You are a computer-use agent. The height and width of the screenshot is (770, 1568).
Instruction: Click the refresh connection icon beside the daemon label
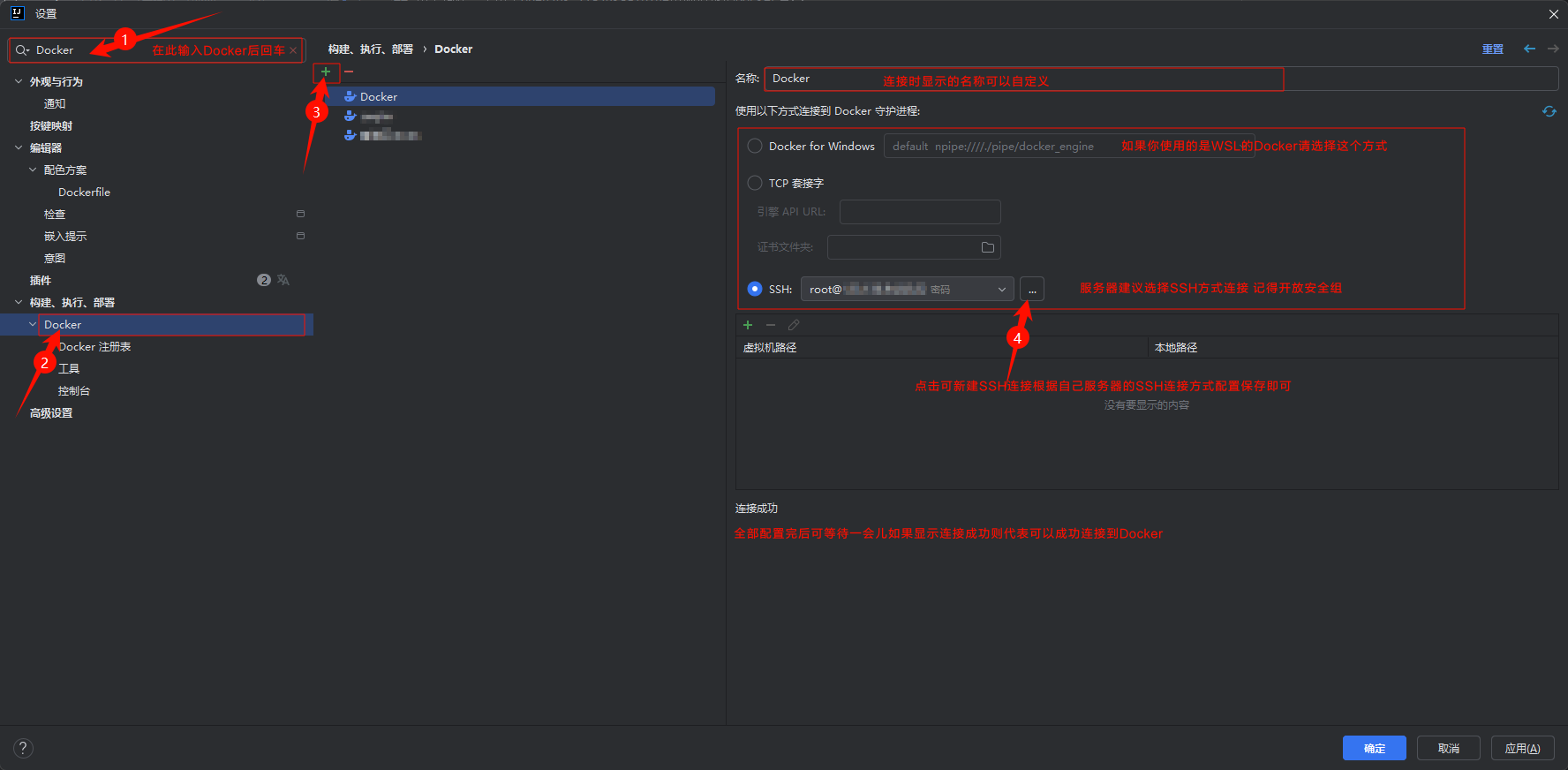(x=1549, y=111)
